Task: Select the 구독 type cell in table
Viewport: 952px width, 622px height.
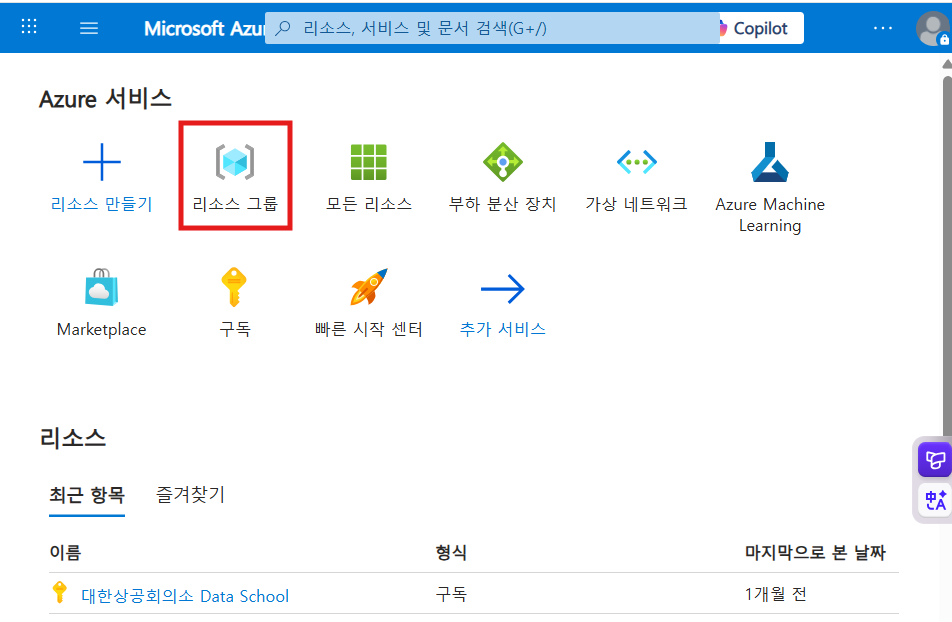Action: click(451, 594)
